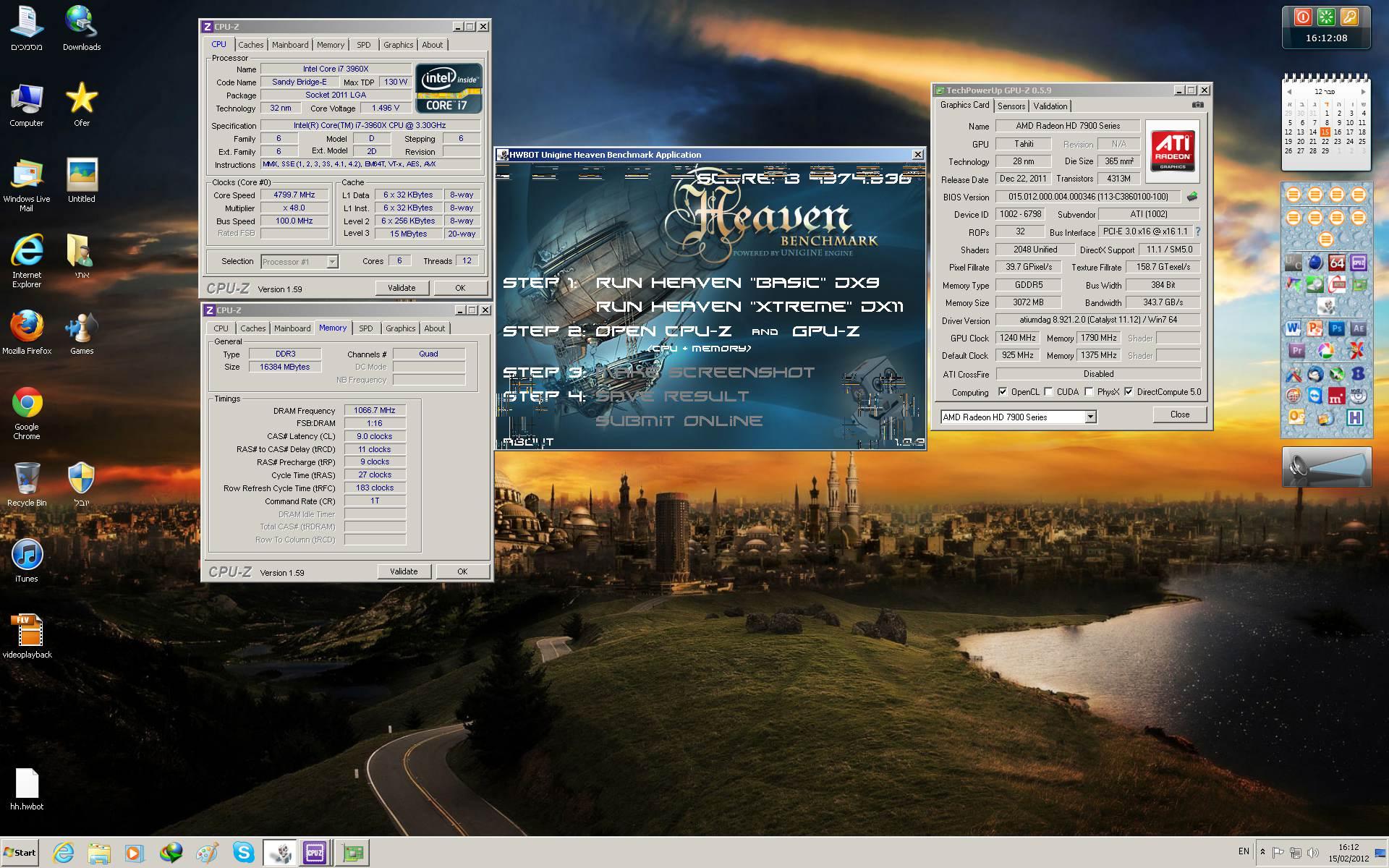Launch After Effects from the sidebar launcher
Image resolution: width=1389 pixels, height=868 pixels.
[x=1359, y=328]
